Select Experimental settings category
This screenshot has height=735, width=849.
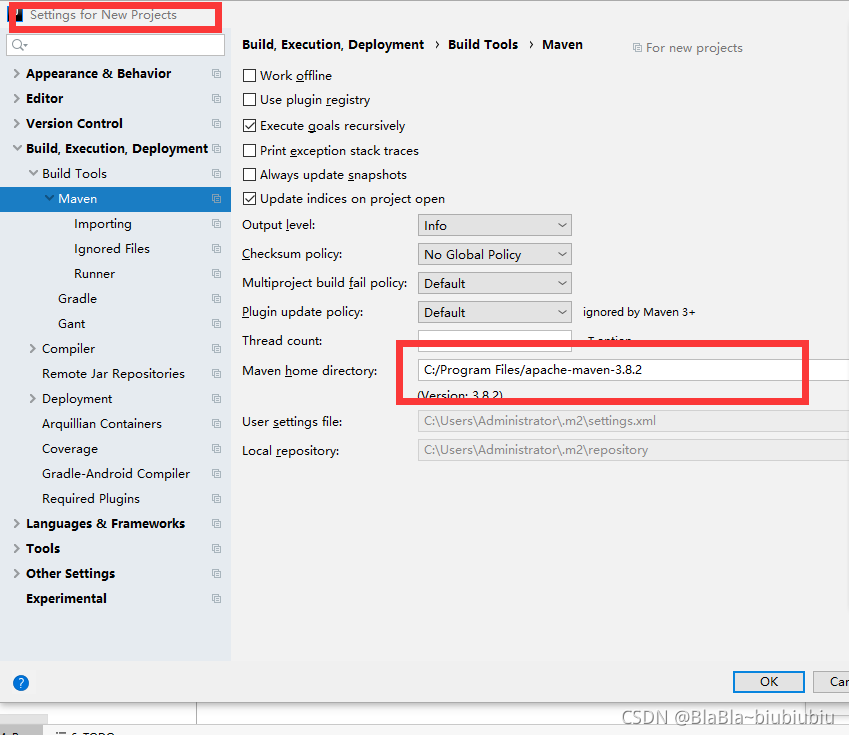point(66,599)
